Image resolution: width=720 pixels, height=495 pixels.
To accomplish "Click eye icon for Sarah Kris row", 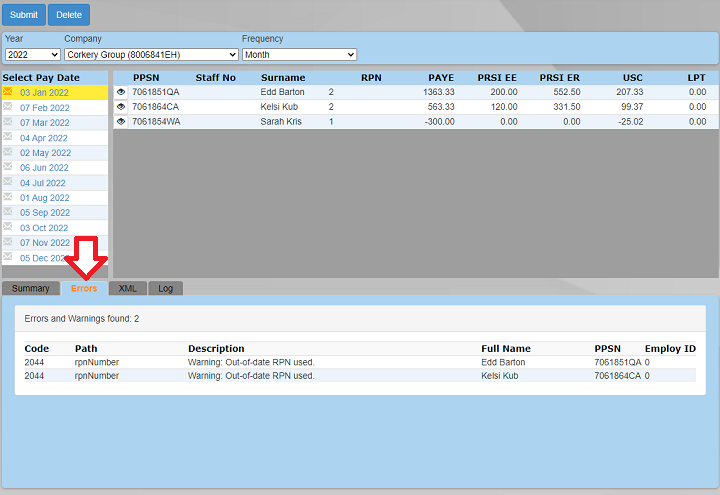I will click(x=122, y=122).
